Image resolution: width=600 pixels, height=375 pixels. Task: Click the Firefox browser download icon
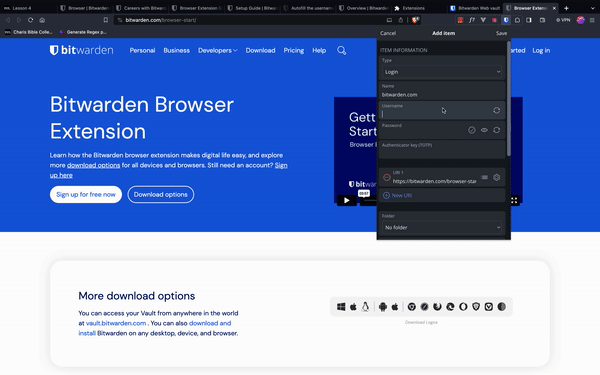[x=437, y=307]
